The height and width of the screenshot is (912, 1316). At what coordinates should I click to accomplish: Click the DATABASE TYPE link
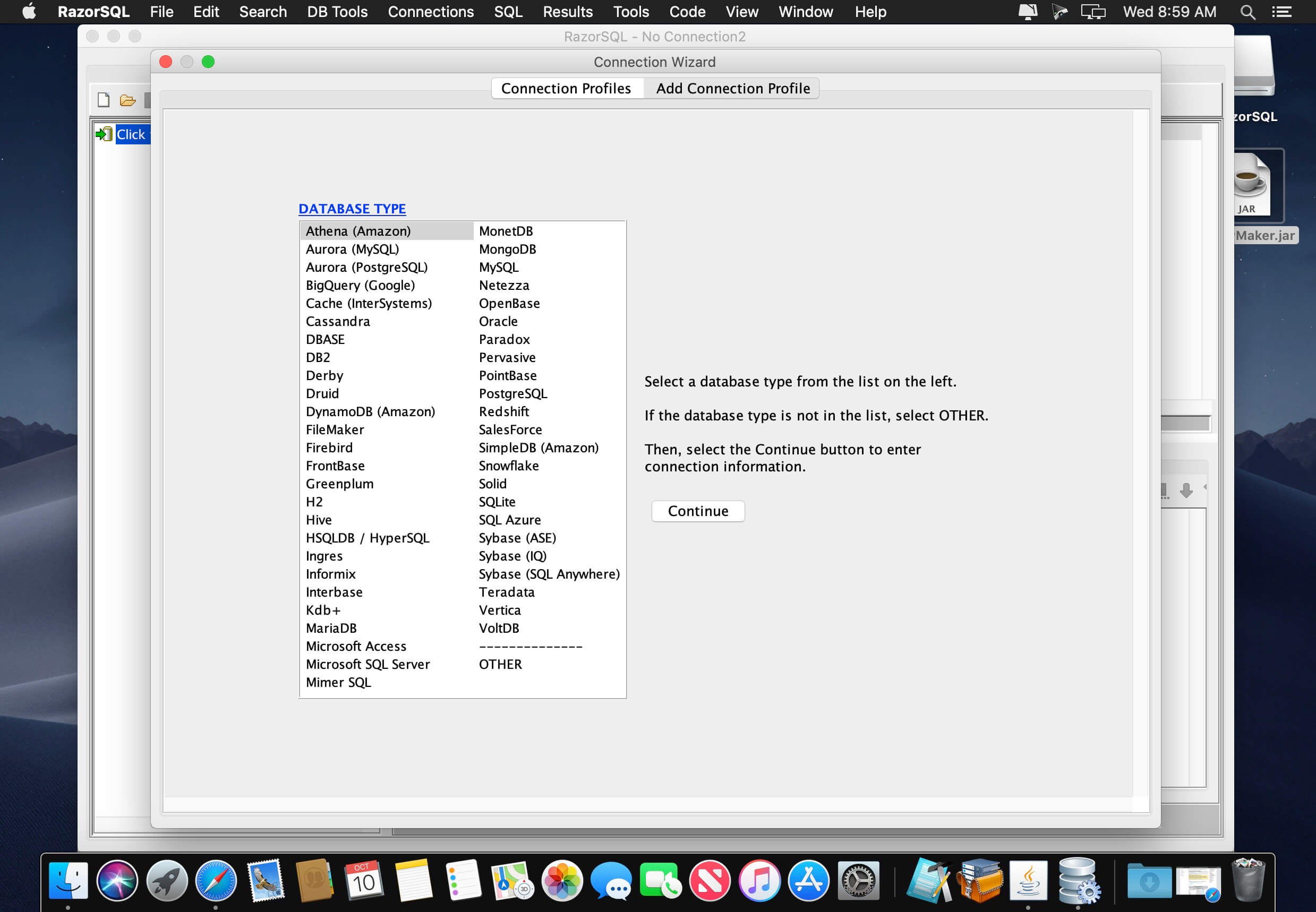click(352, 209)
